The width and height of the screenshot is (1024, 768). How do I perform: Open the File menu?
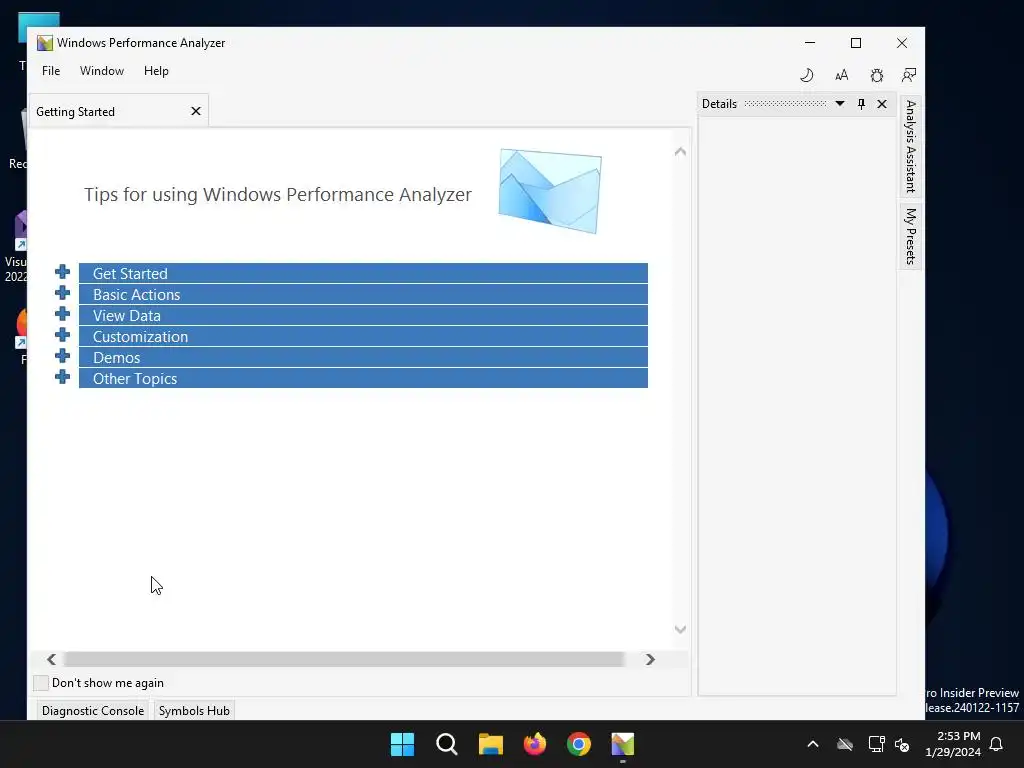[51, 71]
